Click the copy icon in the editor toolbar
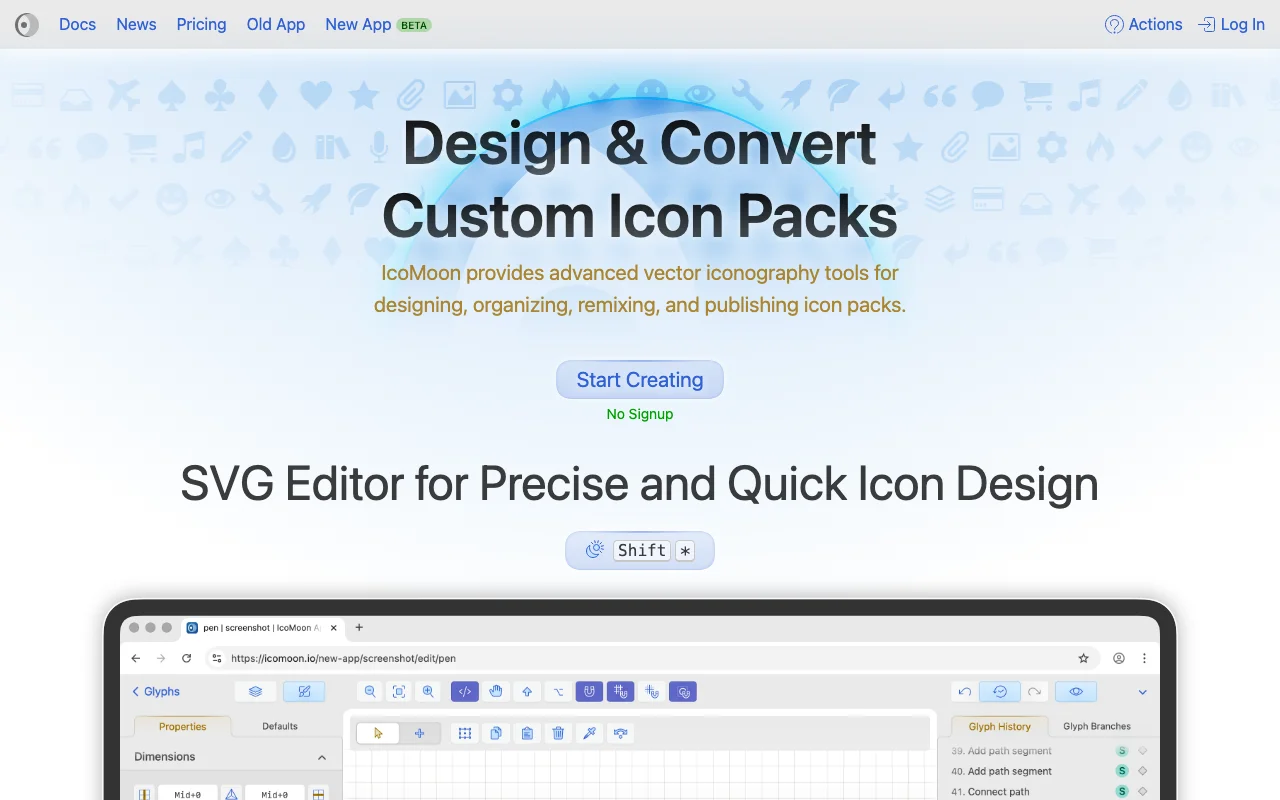 496,733
